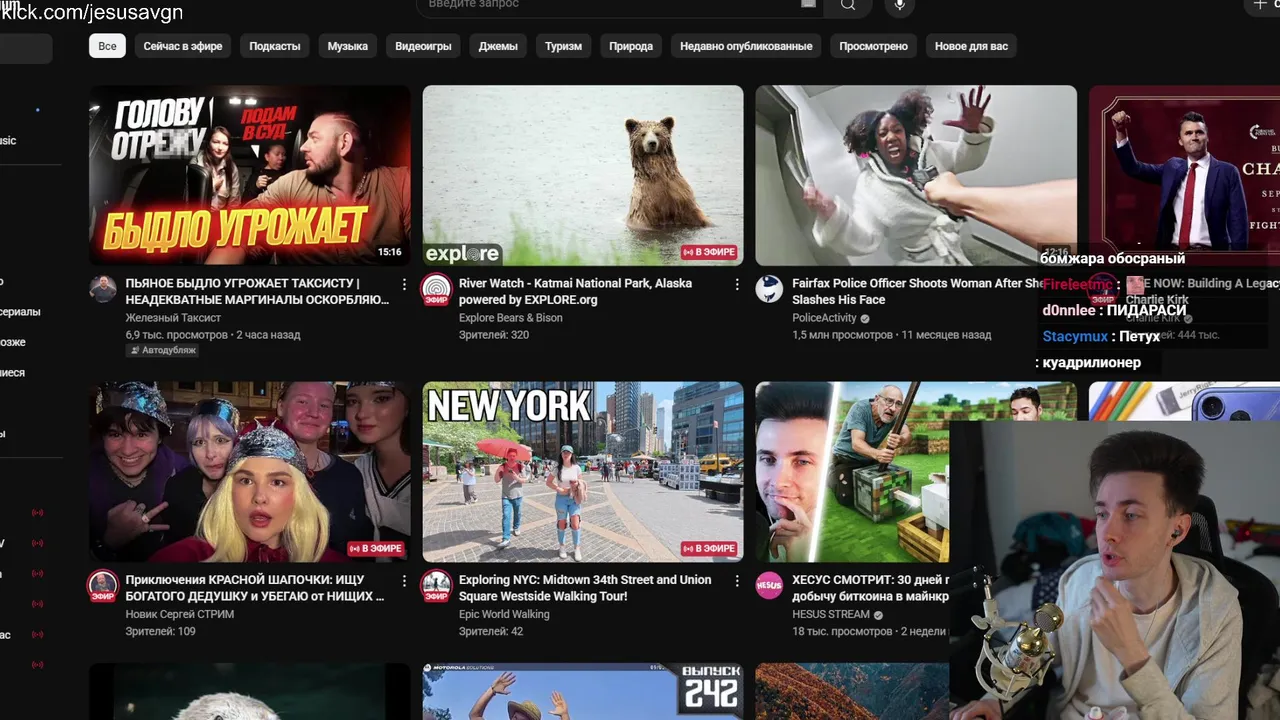
Task: Click the search query input field
Action: pyautogui.click(x=620, y=5)
